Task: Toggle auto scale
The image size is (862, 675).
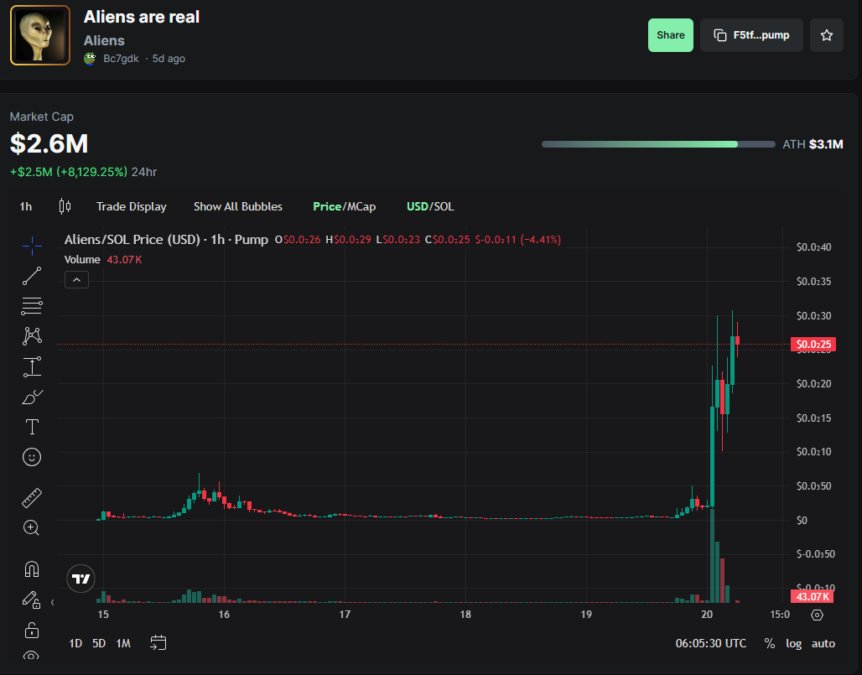Action: [823, 643]
